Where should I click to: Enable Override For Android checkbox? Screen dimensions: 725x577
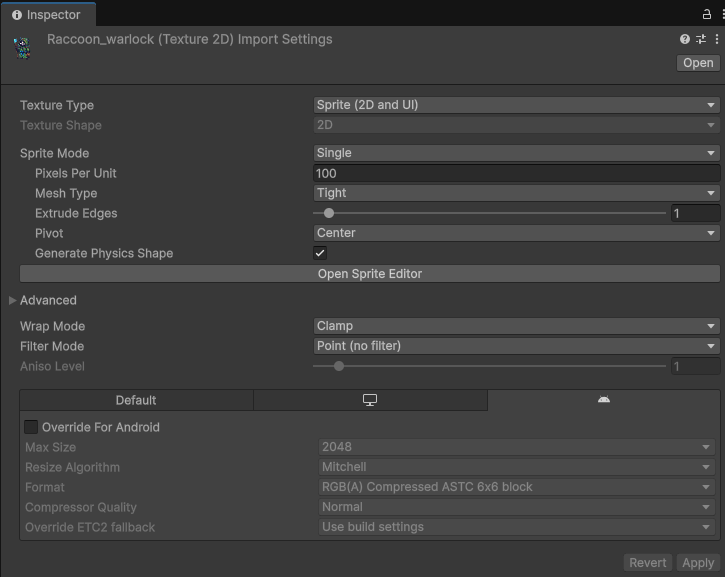[x=31, y=427]
